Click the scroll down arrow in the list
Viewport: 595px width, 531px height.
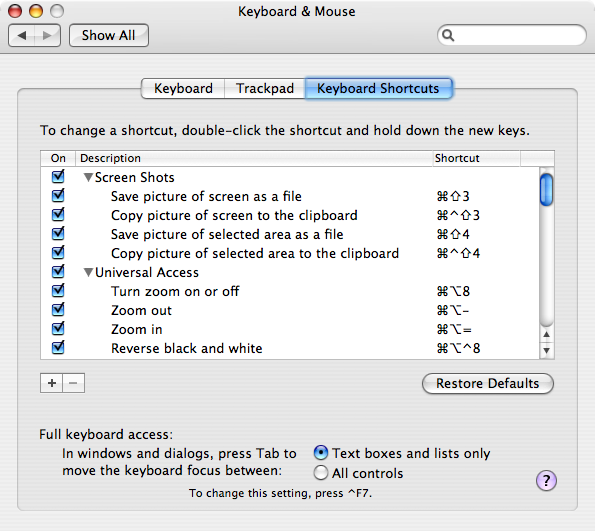pos(546,350)
